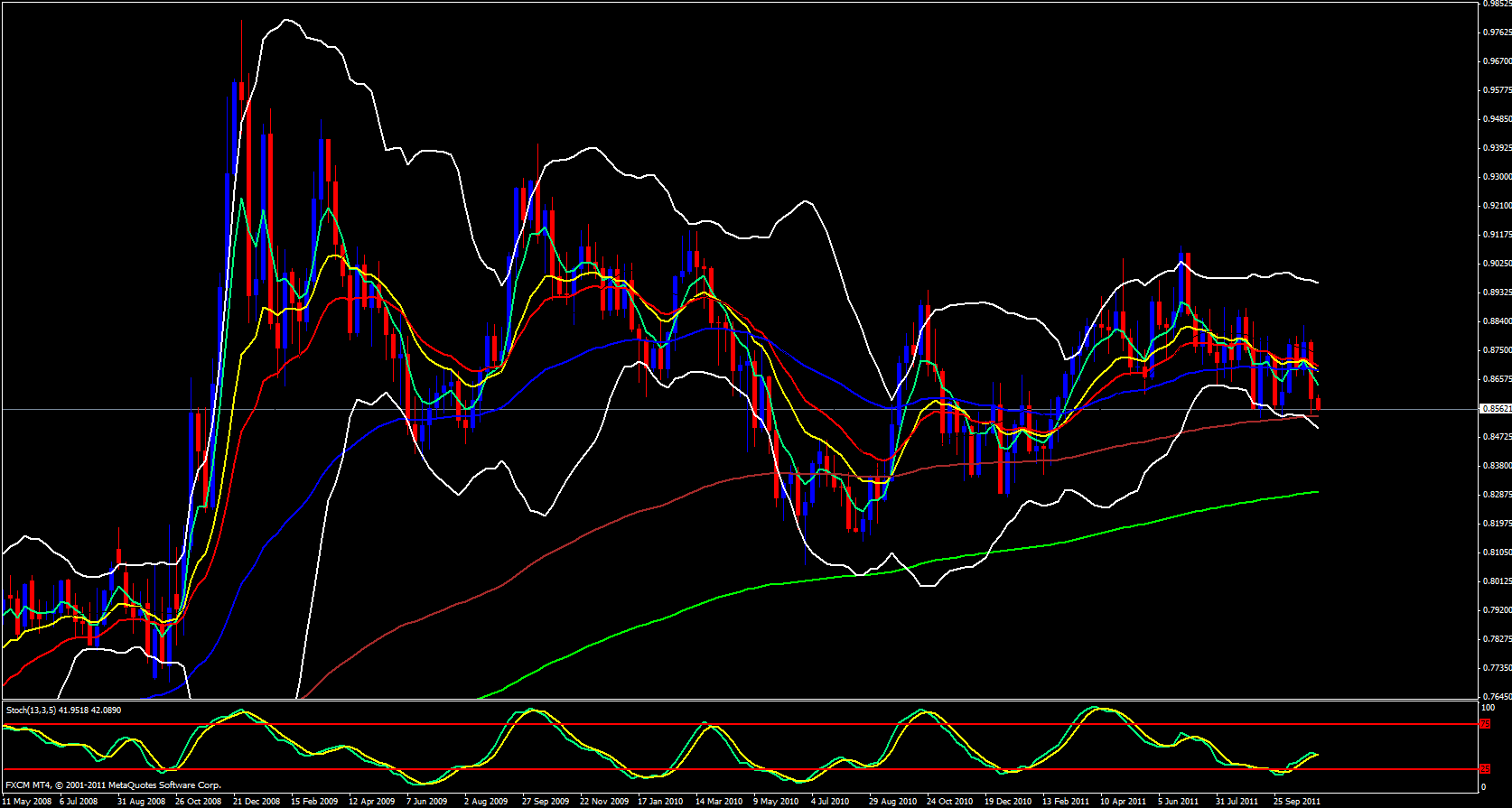The height and width of the screenshot is (808, 1512).
Task: Click the 0.81975 price axis label
Action: [x=1497, y=524]
